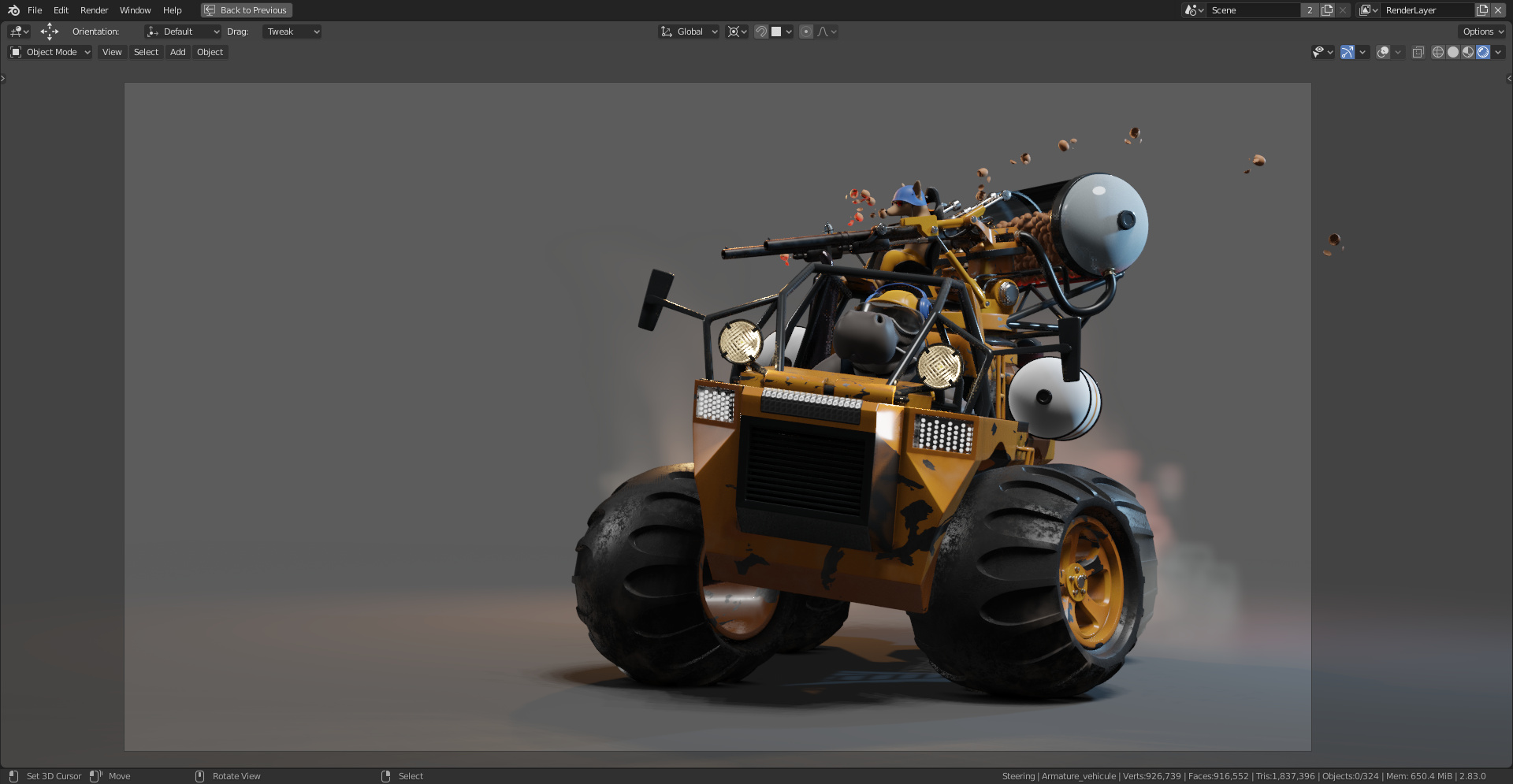Open the Object Mode selector

click(x=50, y=52)
